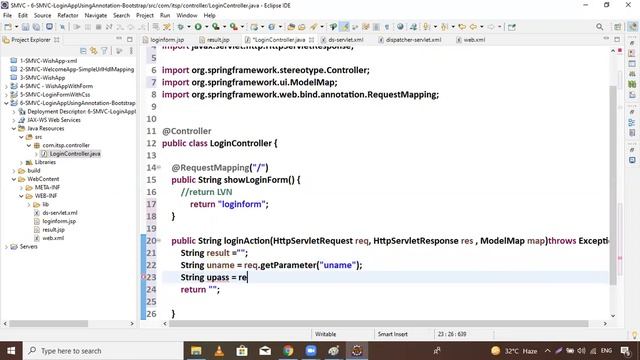Image resolution: width=640 pixels, height=360 pixels.
Task: Switch to the result.jsp editor tab
Action: point(218,40)
